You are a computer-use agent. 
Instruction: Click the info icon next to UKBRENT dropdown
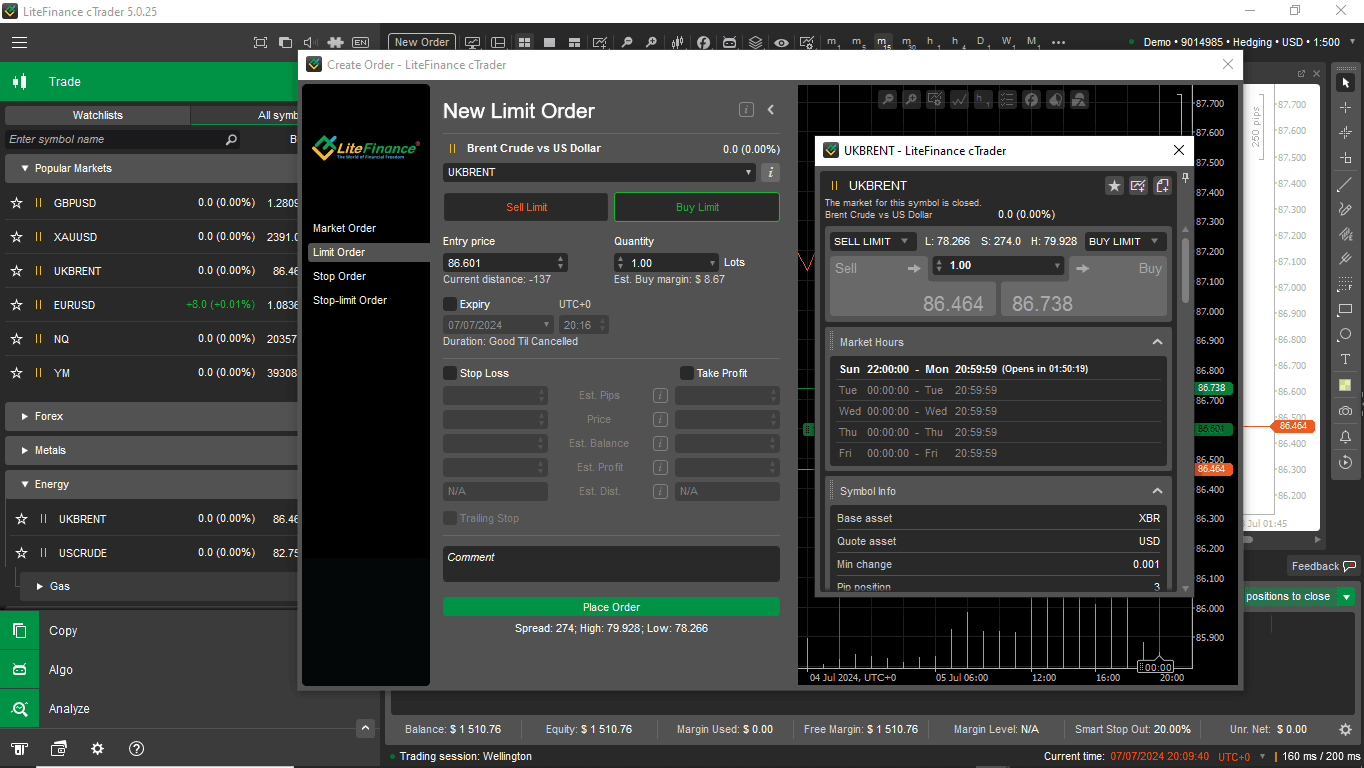coord(770,172)
